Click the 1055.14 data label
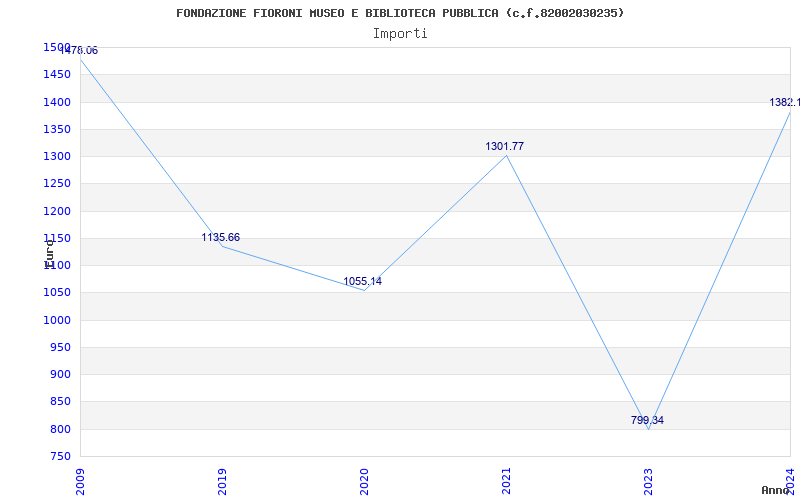The width and height of the screenshot is (800, 500). (362, 281)
